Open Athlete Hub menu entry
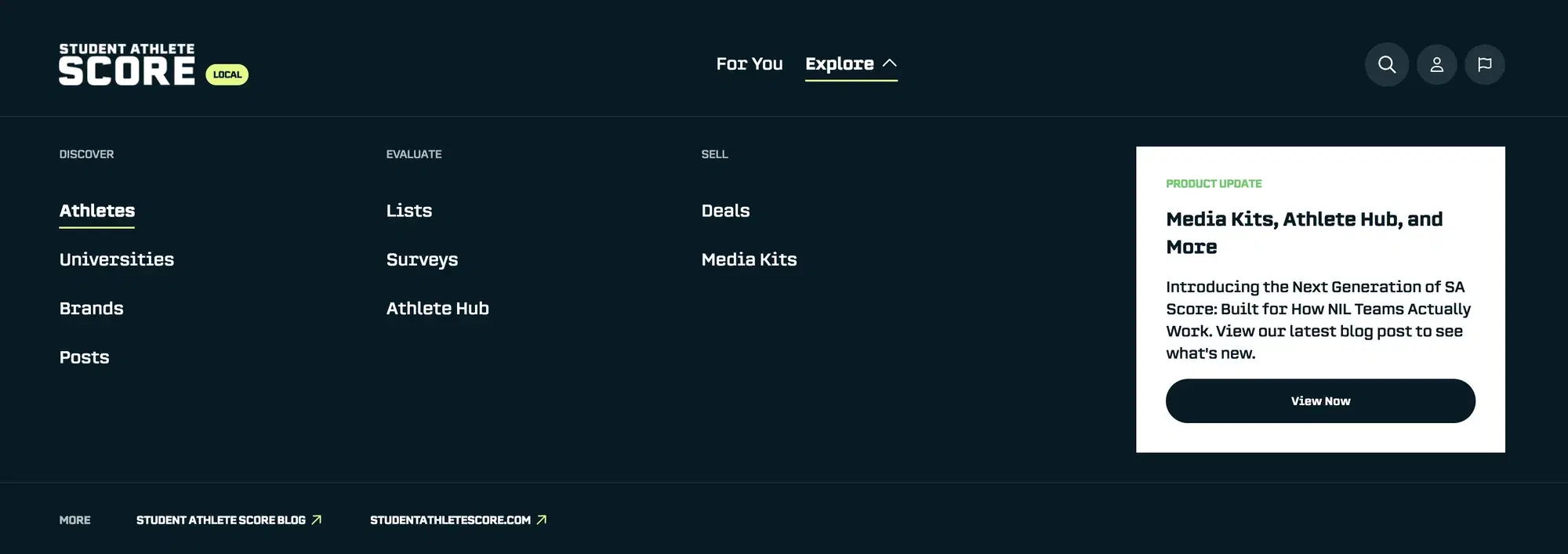Image resolution: width=1568 pixels, height=554 pixels. (437, 309)
